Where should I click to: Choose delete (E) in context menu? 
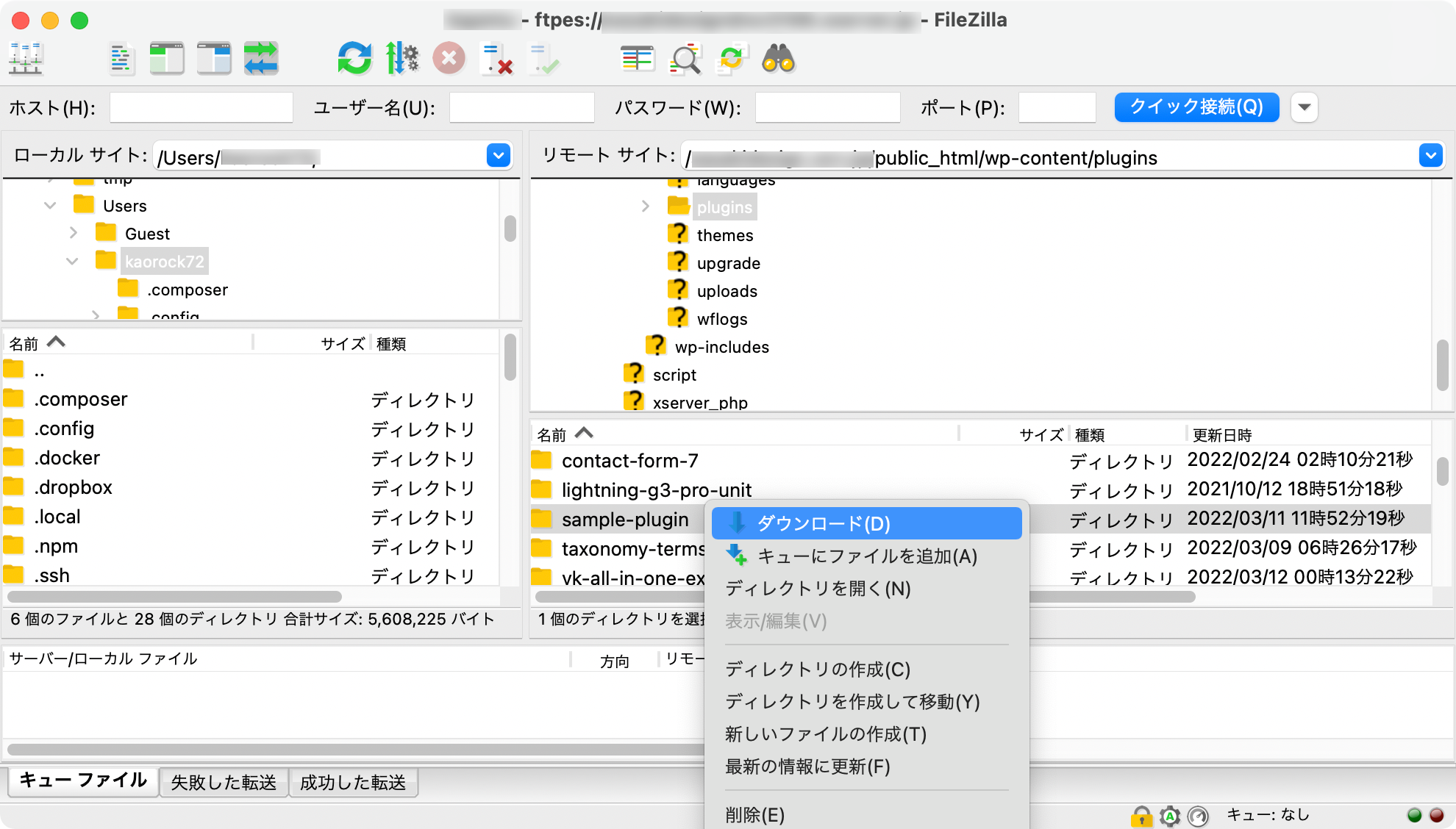pos(866,814)
